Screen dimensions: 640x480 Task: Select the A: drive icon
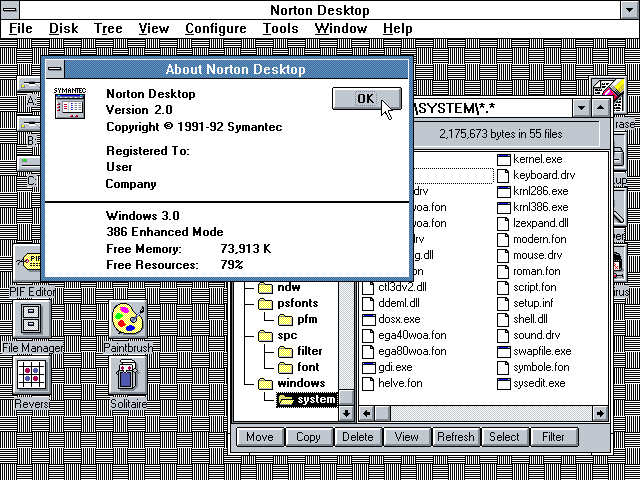[x=31, y=85]
